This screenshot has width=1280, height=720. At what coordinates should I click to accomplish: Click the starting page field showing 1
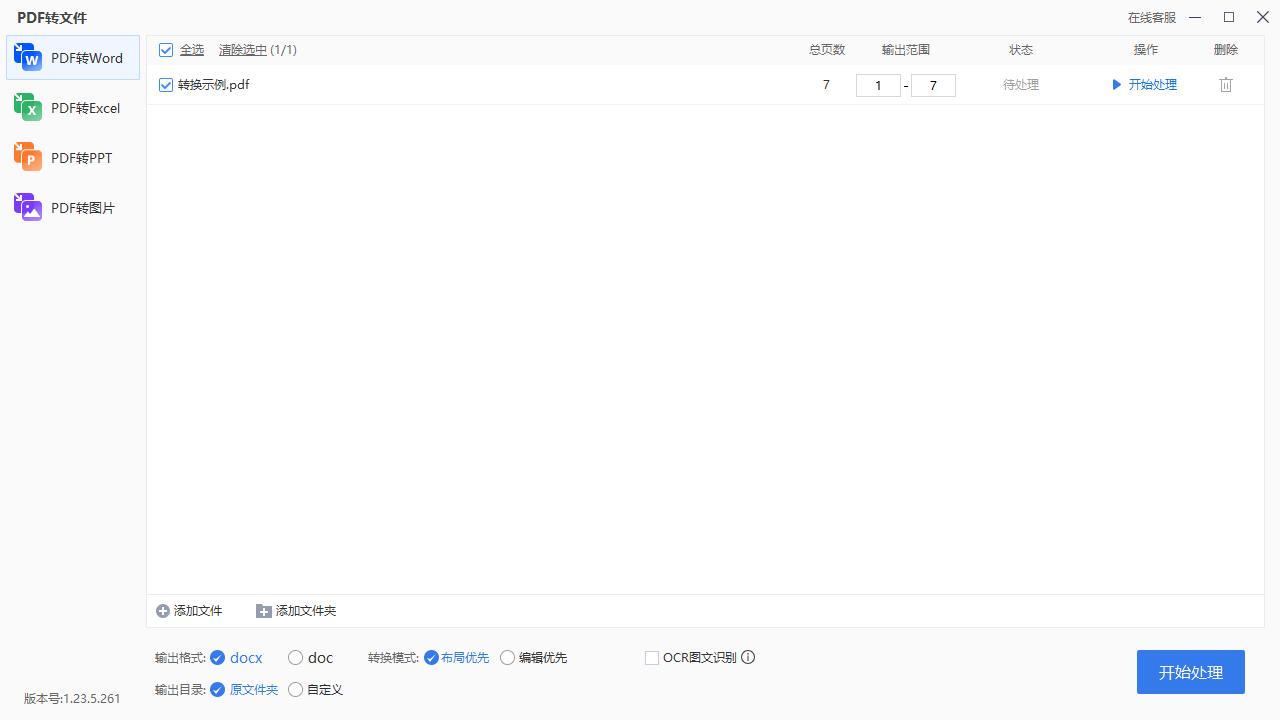click(x=878, y=85)
